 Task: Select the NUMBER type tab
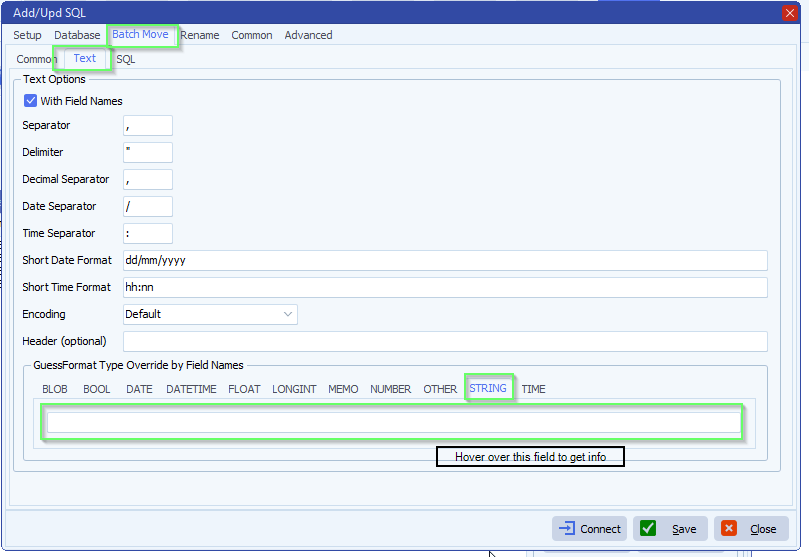click(391, 389)
